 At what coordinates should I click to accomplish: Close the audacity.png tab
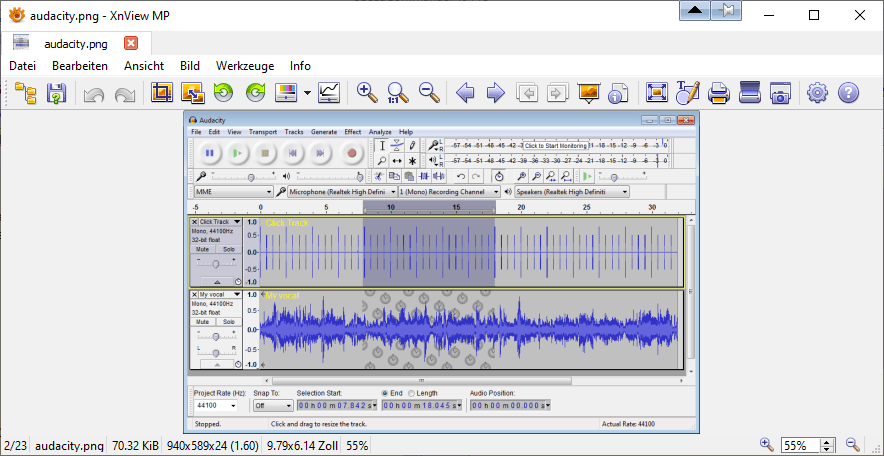pyautogui.click(x=131, y=43)
